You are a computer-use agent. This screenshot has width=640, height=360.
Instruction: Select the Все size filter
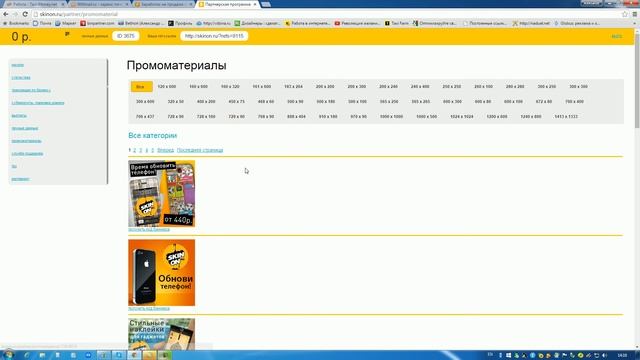click(141, 87)
